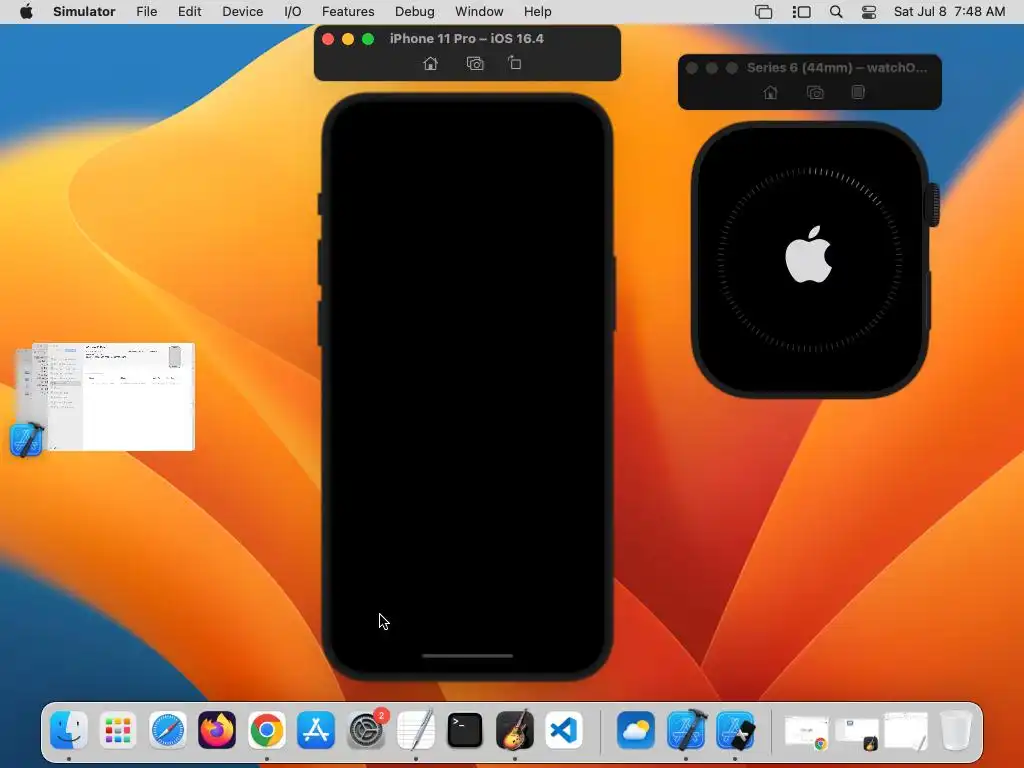The image size is (1024, 768).
Task: Launch GarageBand from the Dock
Action: point(515,729)
